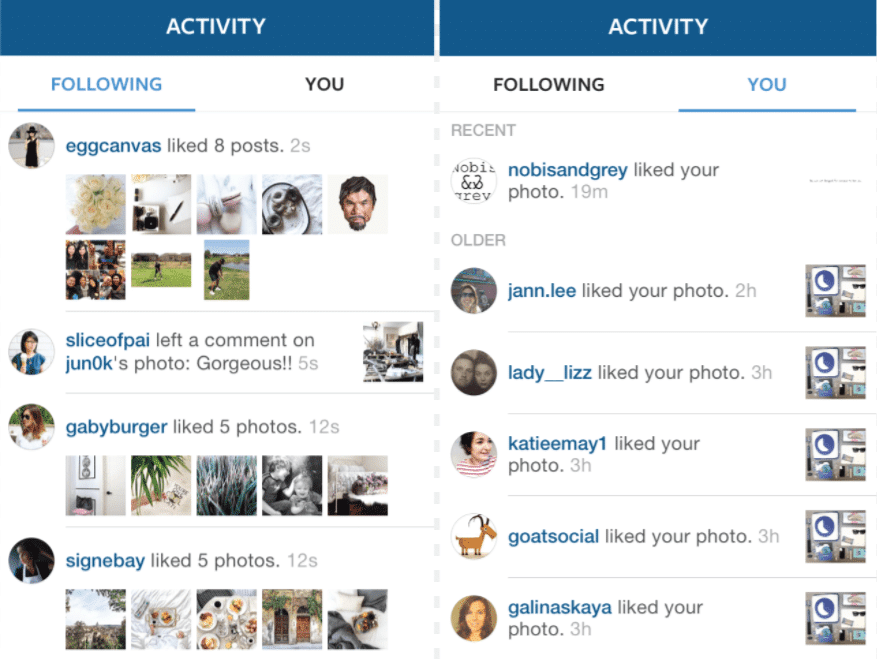Open the wooden doors photo by signebay

point(292,619)
